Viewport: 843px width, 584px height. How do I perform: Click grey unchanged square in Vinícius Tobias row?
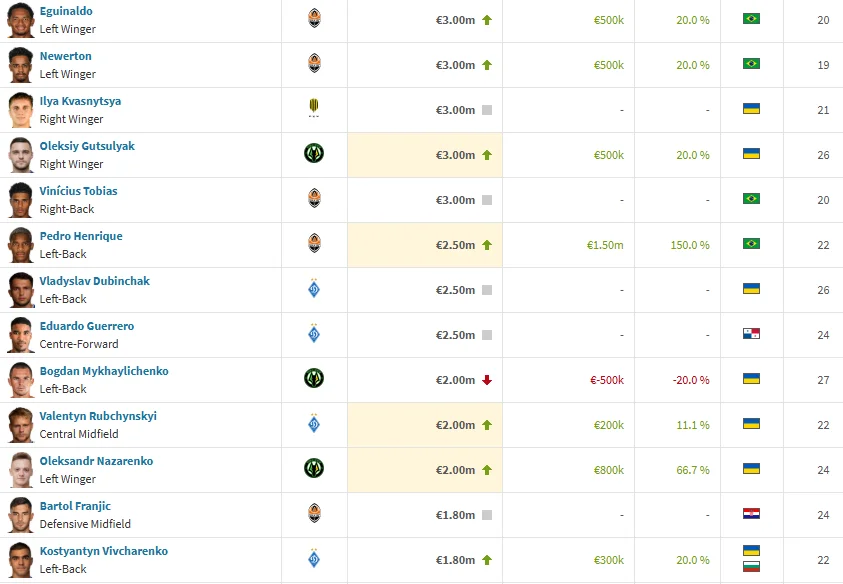click(487, 200)
